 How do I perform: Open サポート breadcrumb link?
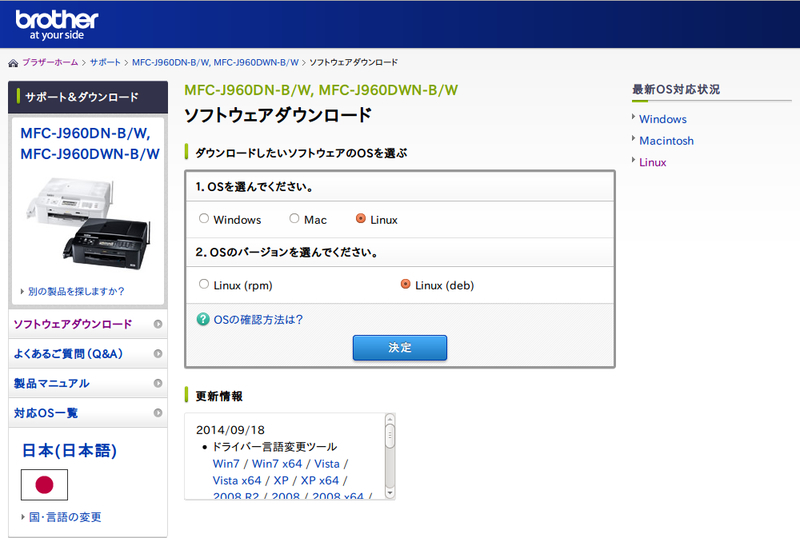coord(105,62)
